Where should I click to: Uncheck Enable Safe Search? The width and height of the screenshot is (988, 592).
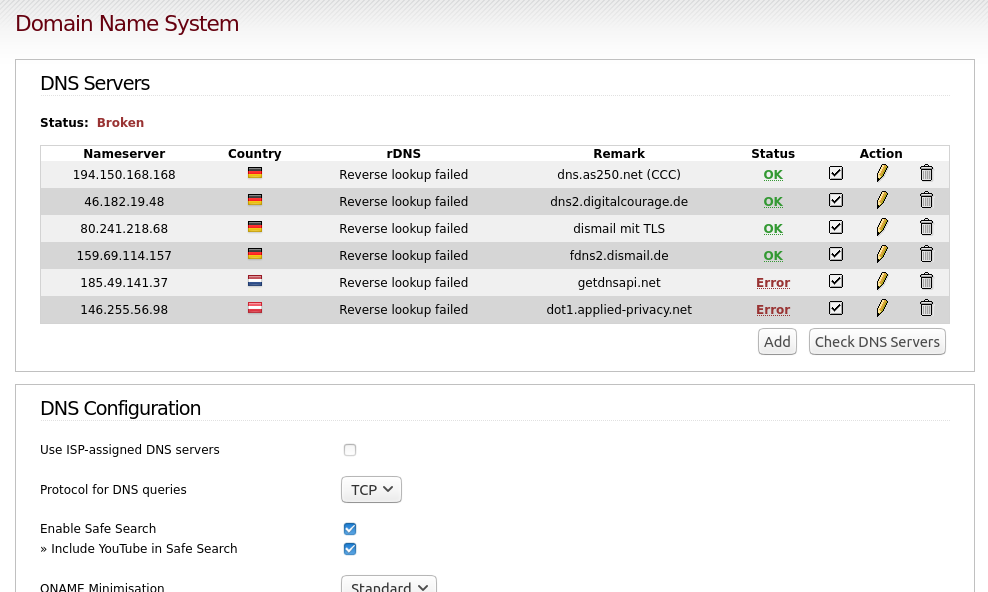[x=350, y=528]
